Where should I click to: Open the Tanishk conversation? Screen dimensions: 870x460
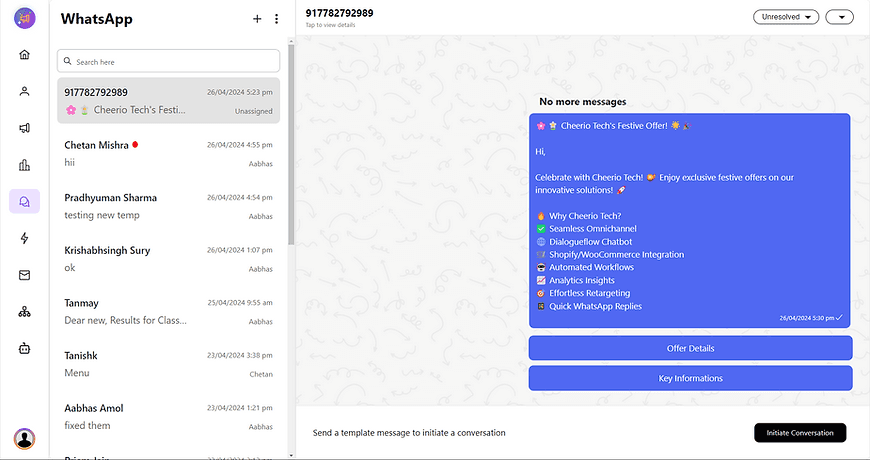(x=168, y=364)
